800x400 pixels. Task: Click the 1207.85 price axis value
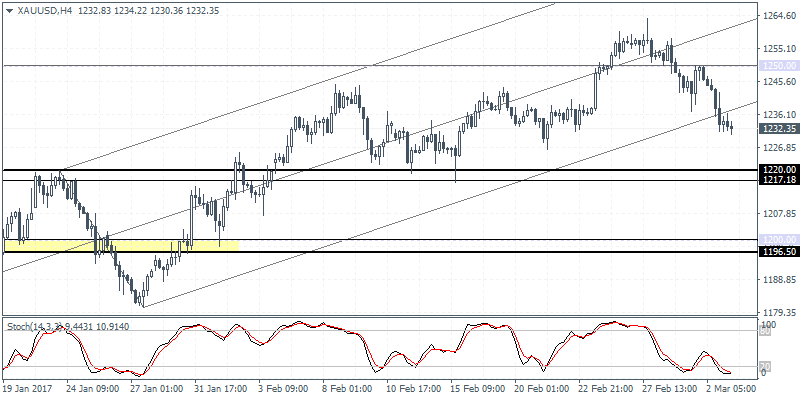point(777,214)
